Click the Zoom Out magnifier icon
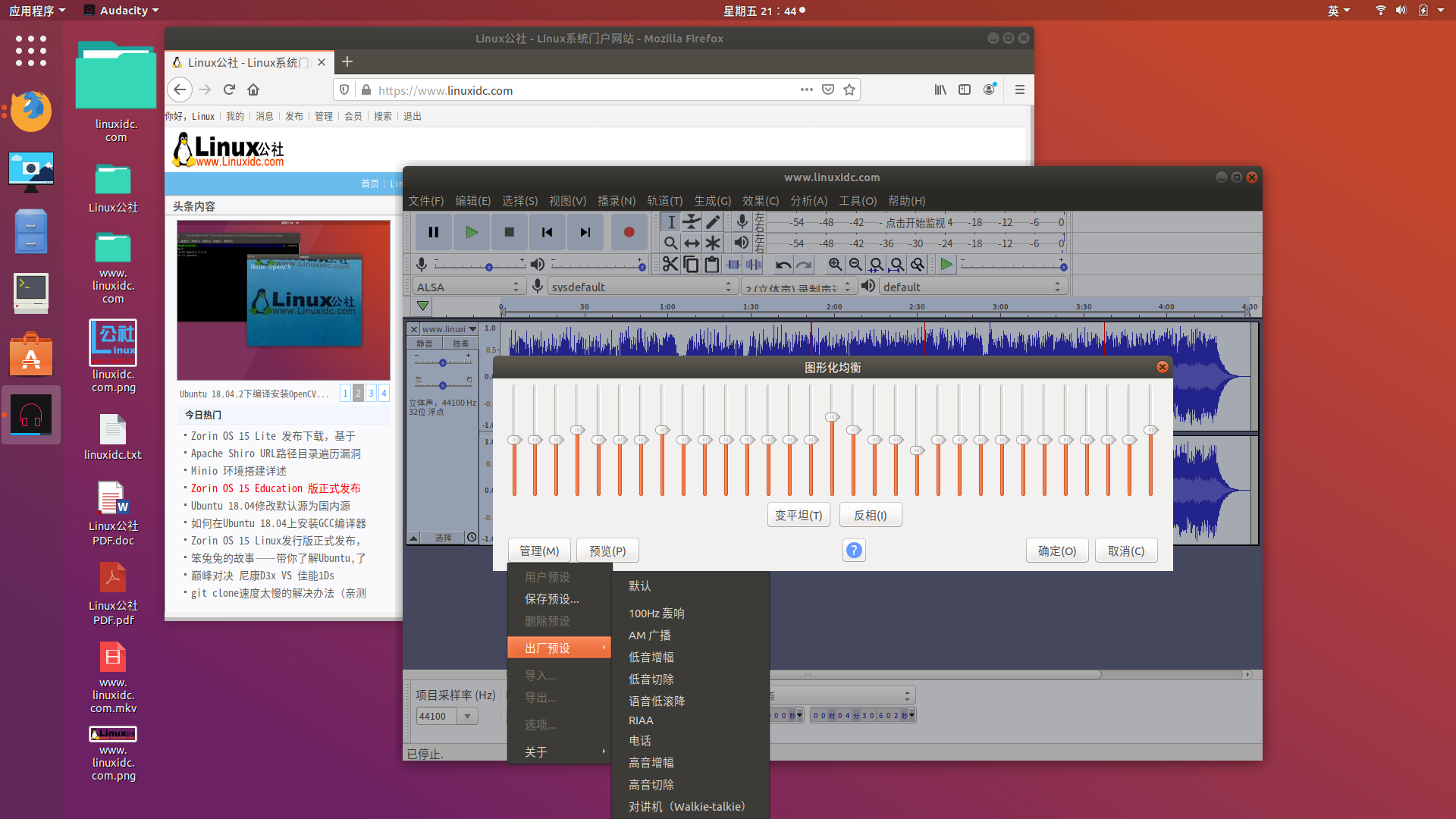Screen dimensions: 1456x819 click(x=855, y=264)
